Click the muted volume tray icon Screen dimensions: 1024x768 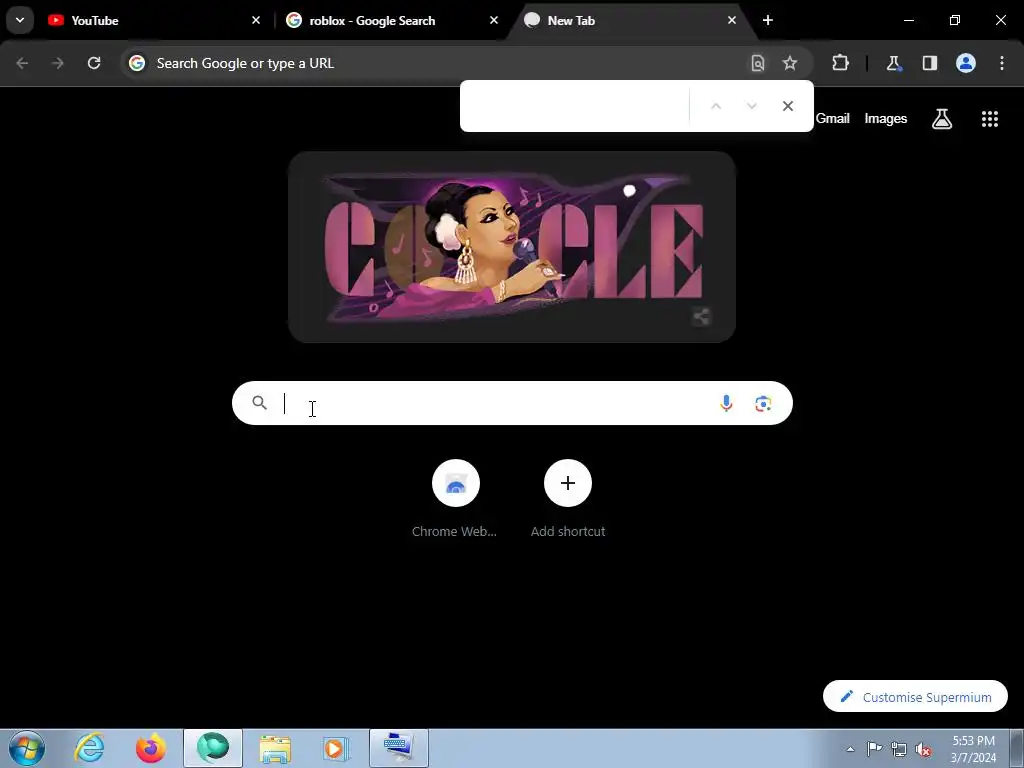[923, 749]
